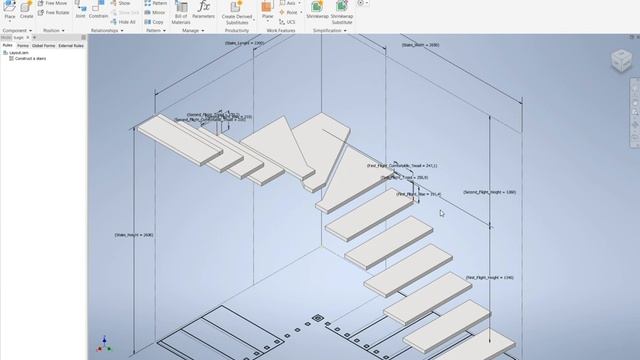The height and width of the screenshot is (360, 640).
Task: Select the Stairs_Length dimension label
Action: (244, 43)
